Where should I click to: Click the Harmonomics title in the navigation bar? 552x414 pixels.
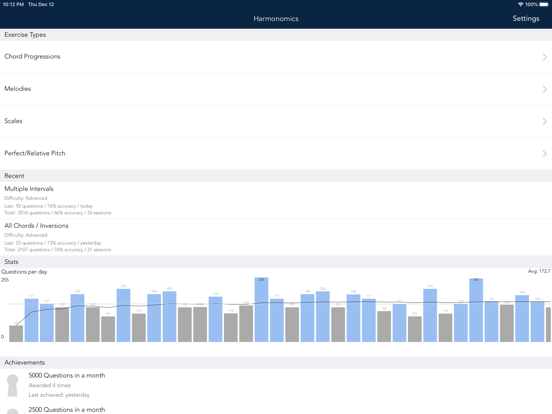tap(276, 19)
